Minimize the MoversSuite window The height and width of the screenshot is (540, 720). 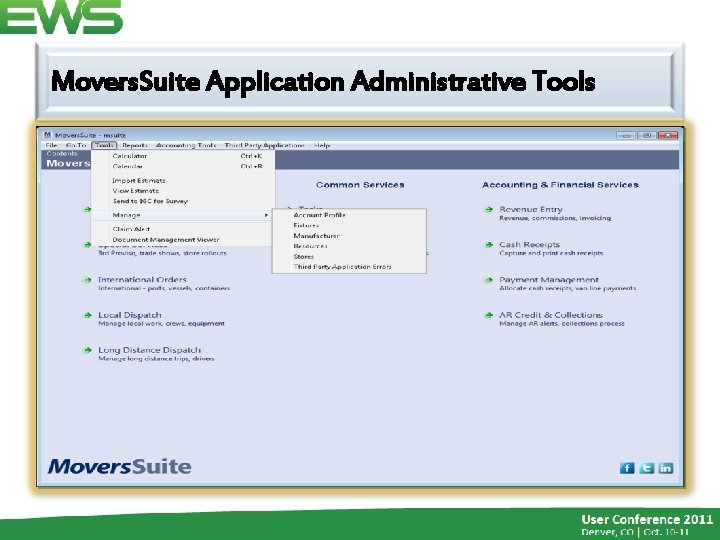pos(626,135)
